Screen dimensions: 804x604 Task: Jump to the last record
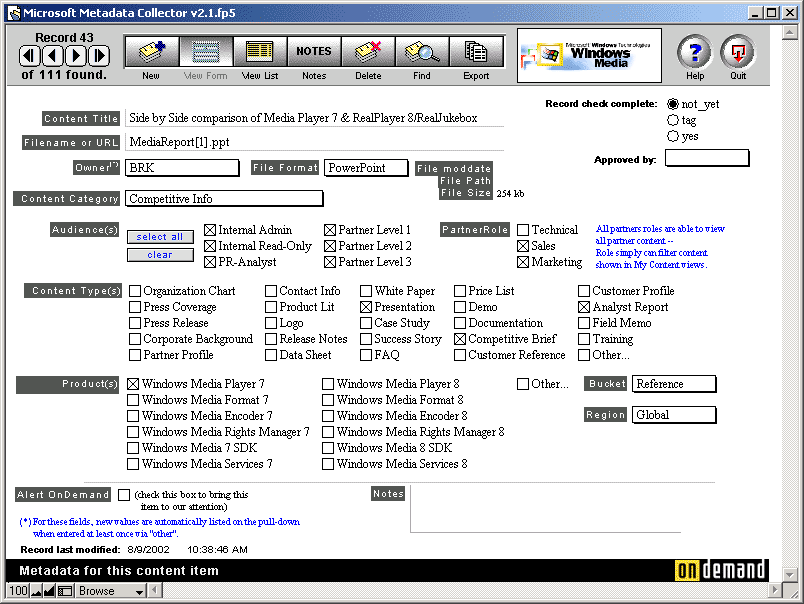[x=99, y=55]
